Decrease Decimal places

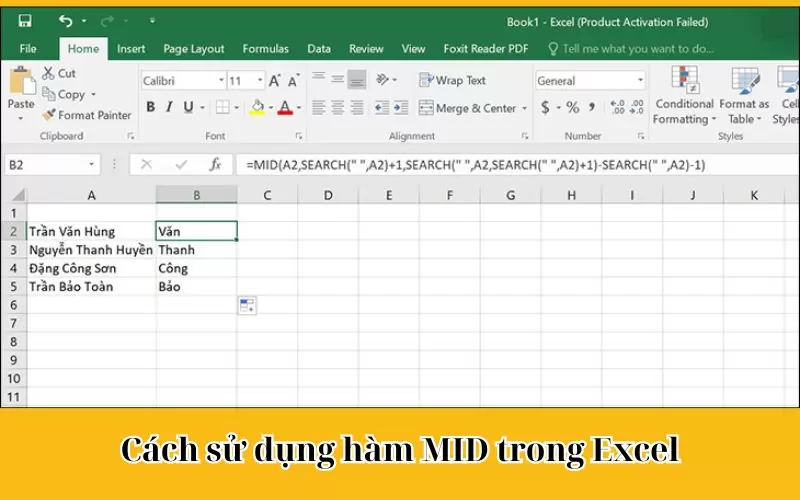(x=636, y=108)
